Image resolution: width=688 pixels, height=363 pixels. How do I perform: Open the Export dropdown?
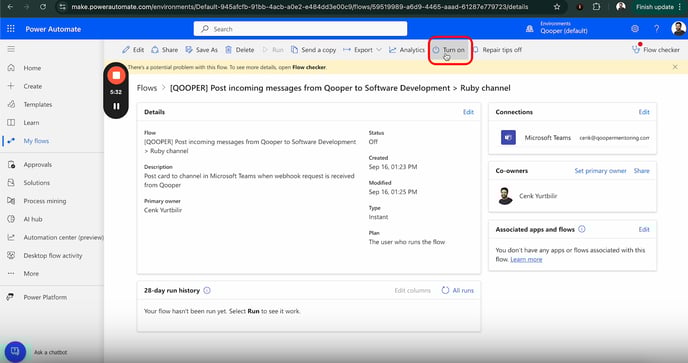[x=362, y=50]
